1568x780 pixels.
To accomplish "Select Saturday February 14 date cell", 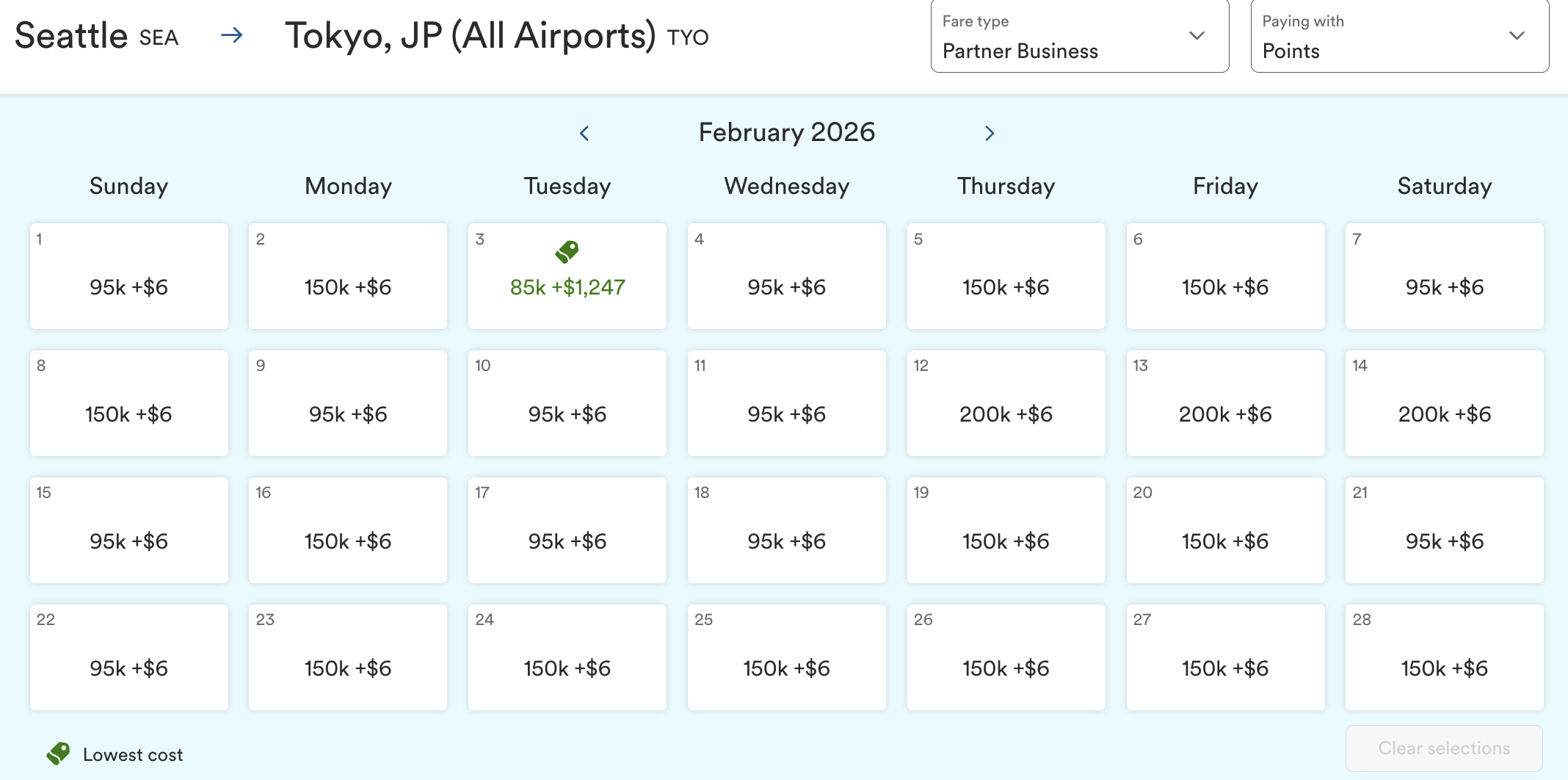I will pos(1444,403).
